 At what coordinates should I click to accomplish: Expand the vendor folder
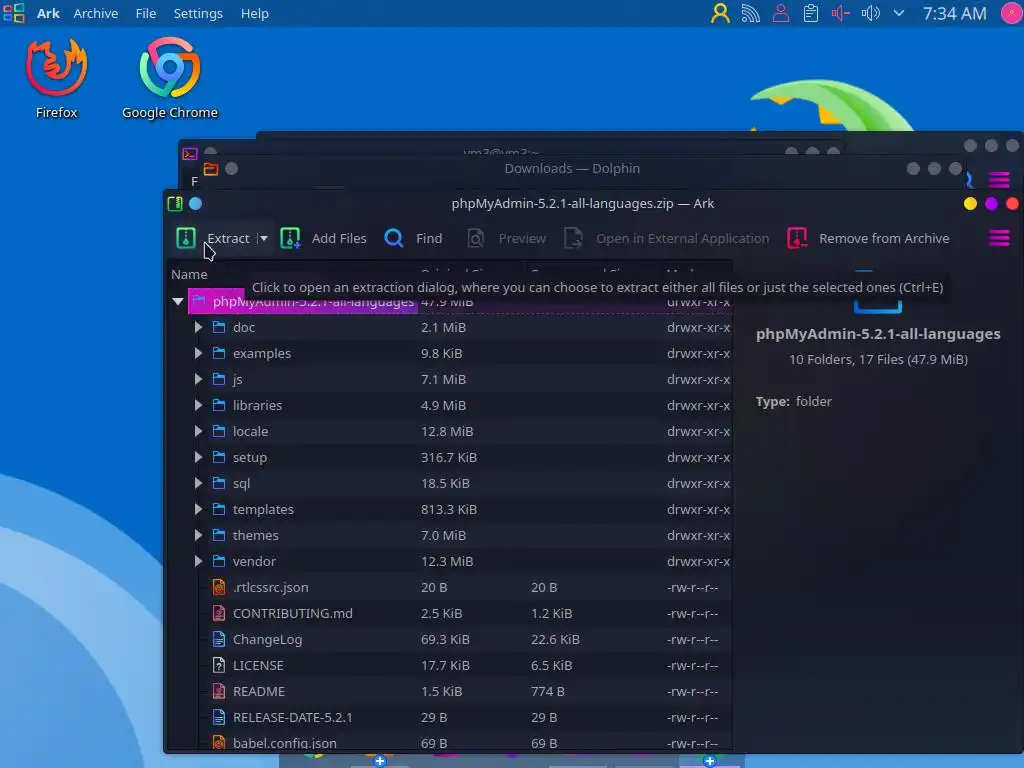coord(198,561)
